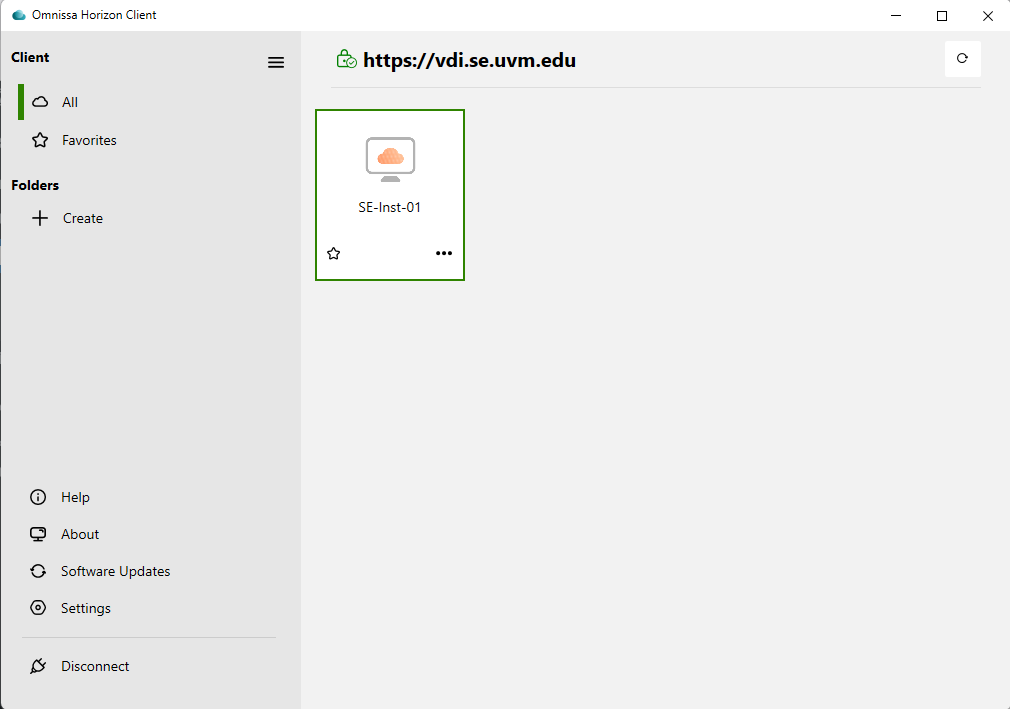The height and width of the screenshot is (709, 1010).
Task: Refresh the desktop list
Action: [x=962, y=59]
